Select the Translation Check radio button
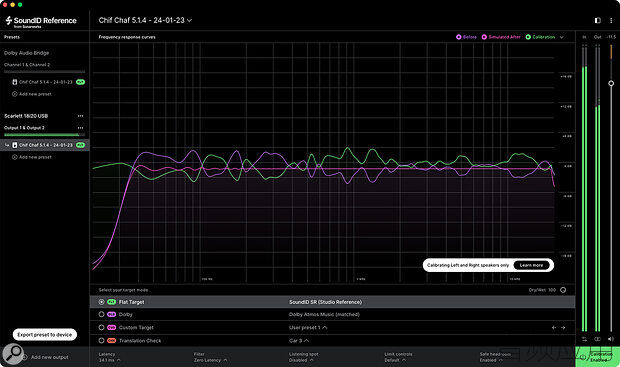The height and width of the screenshot is (367, 620). click(x=101, y=341)
